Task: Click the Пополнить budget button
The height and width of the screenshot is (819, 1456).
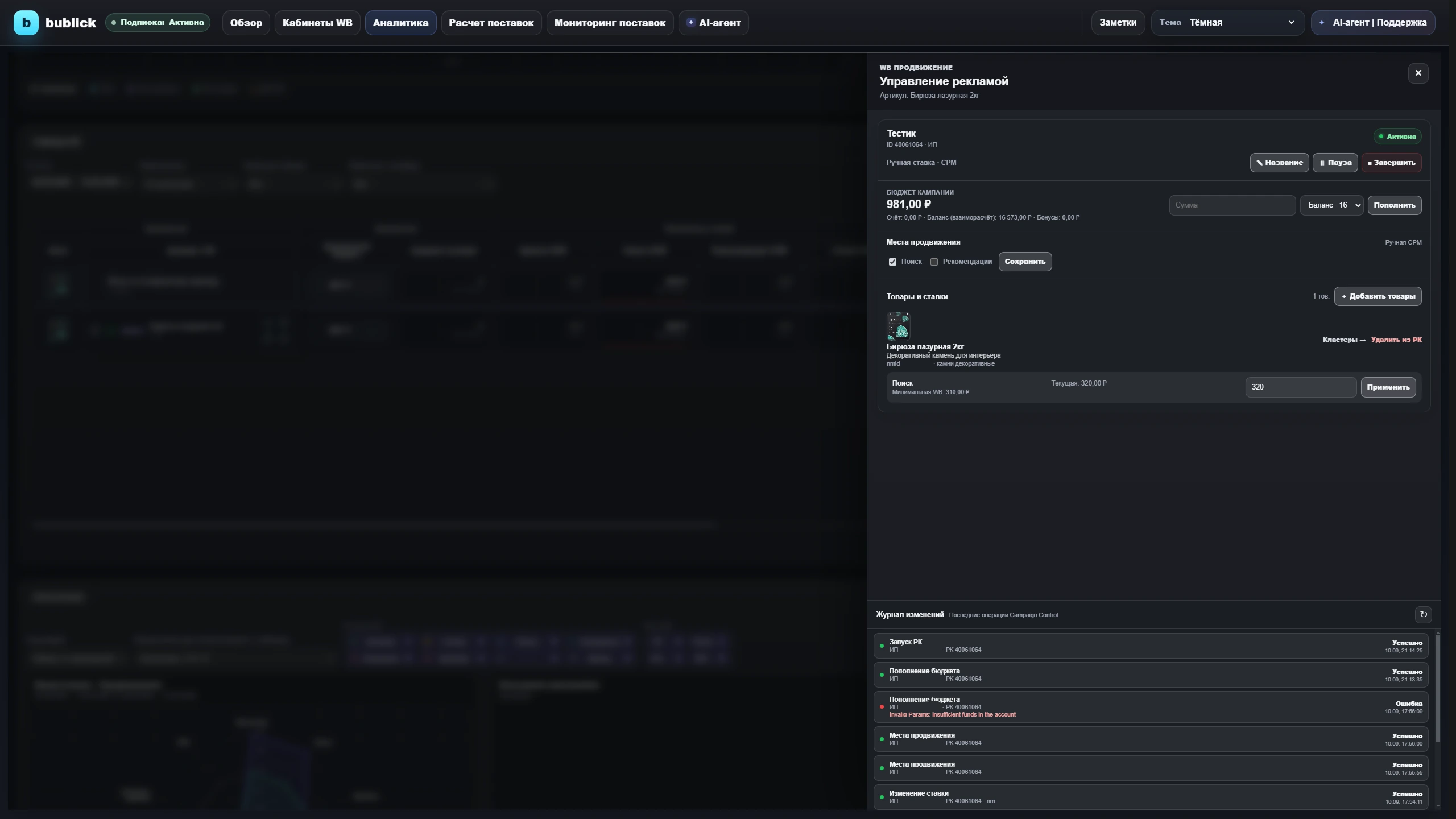Action: 1394,205
